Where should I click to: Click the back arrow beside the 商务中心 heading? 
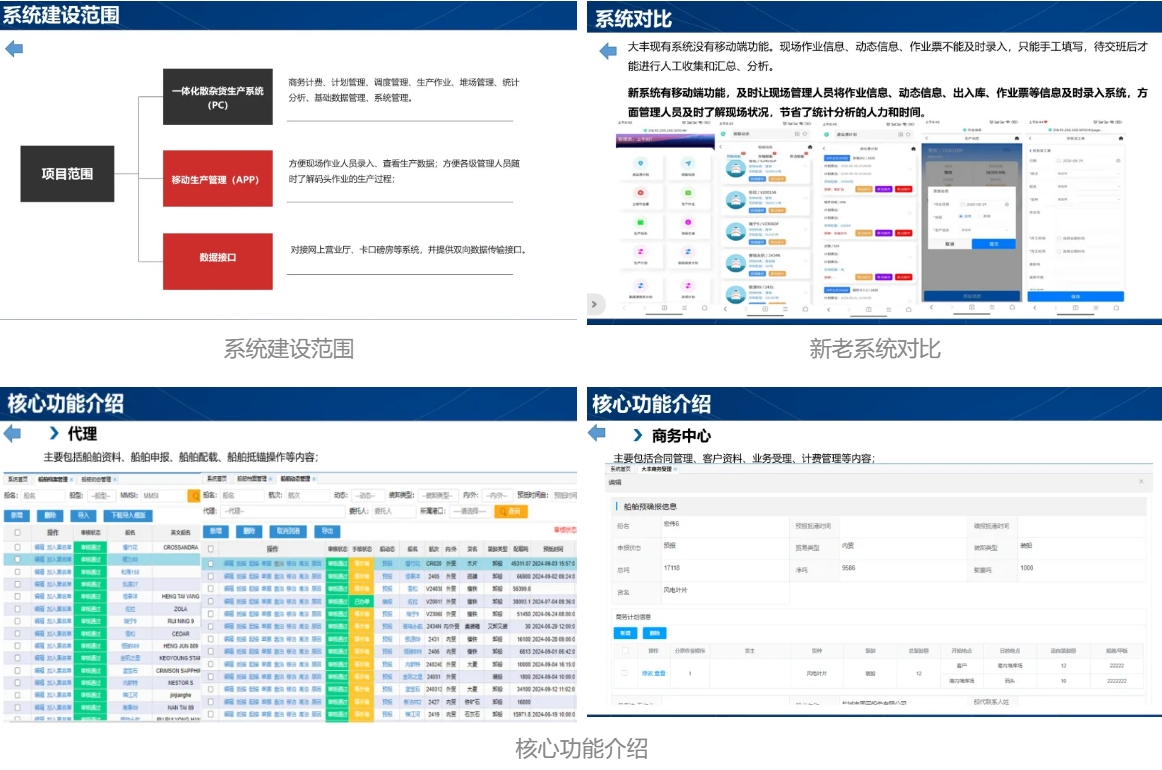pos(597,433)
